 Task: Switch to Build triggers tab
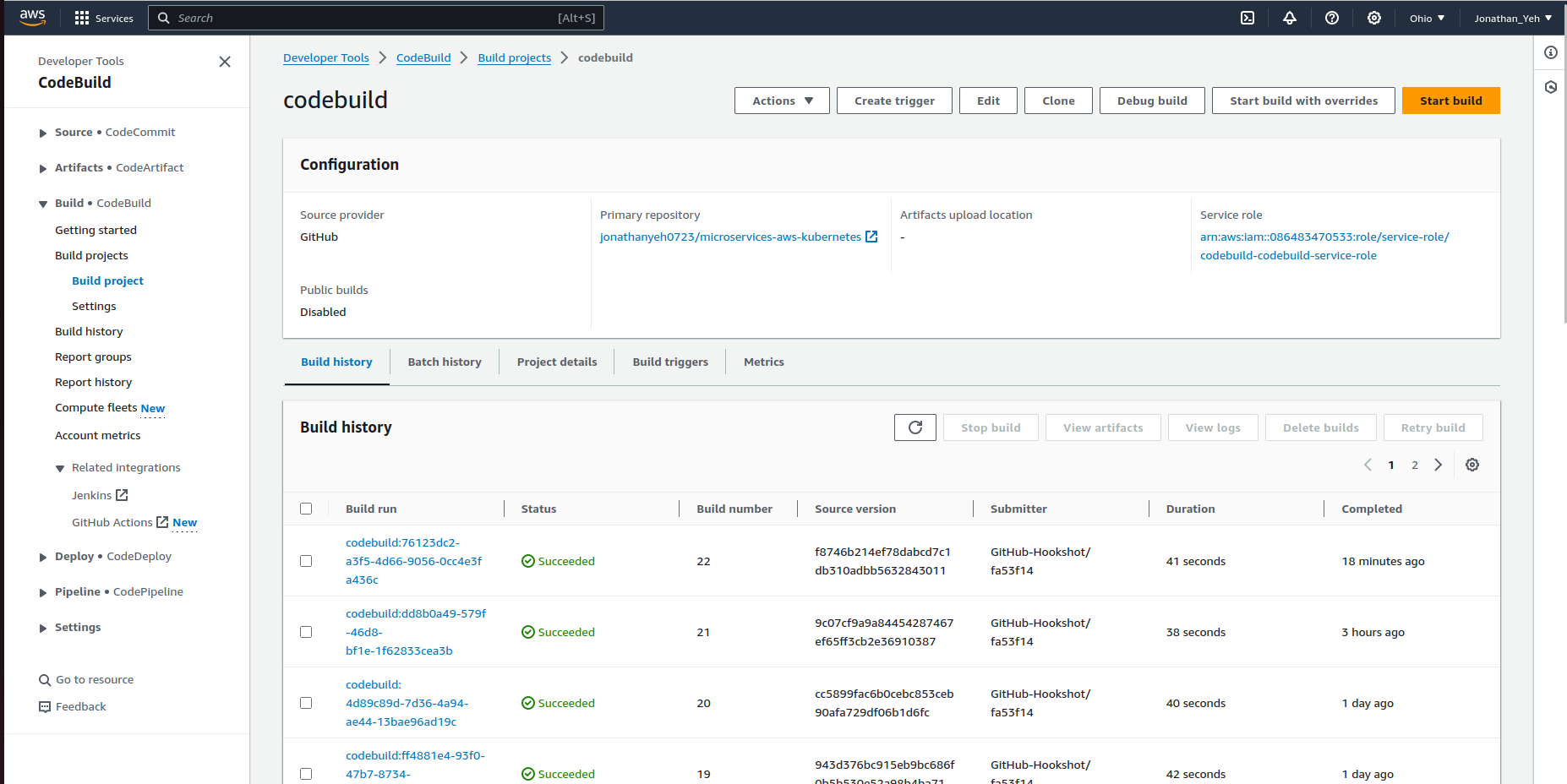670,362
